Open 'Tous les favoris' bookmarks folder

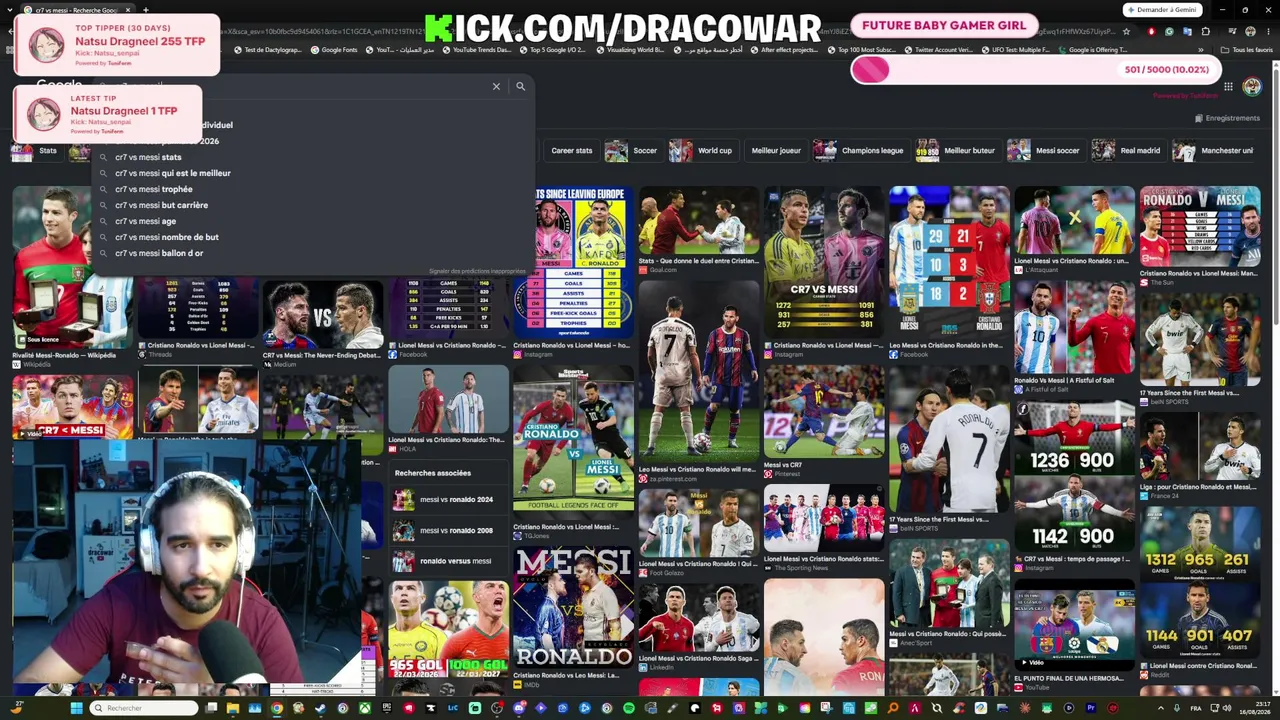1247,50
